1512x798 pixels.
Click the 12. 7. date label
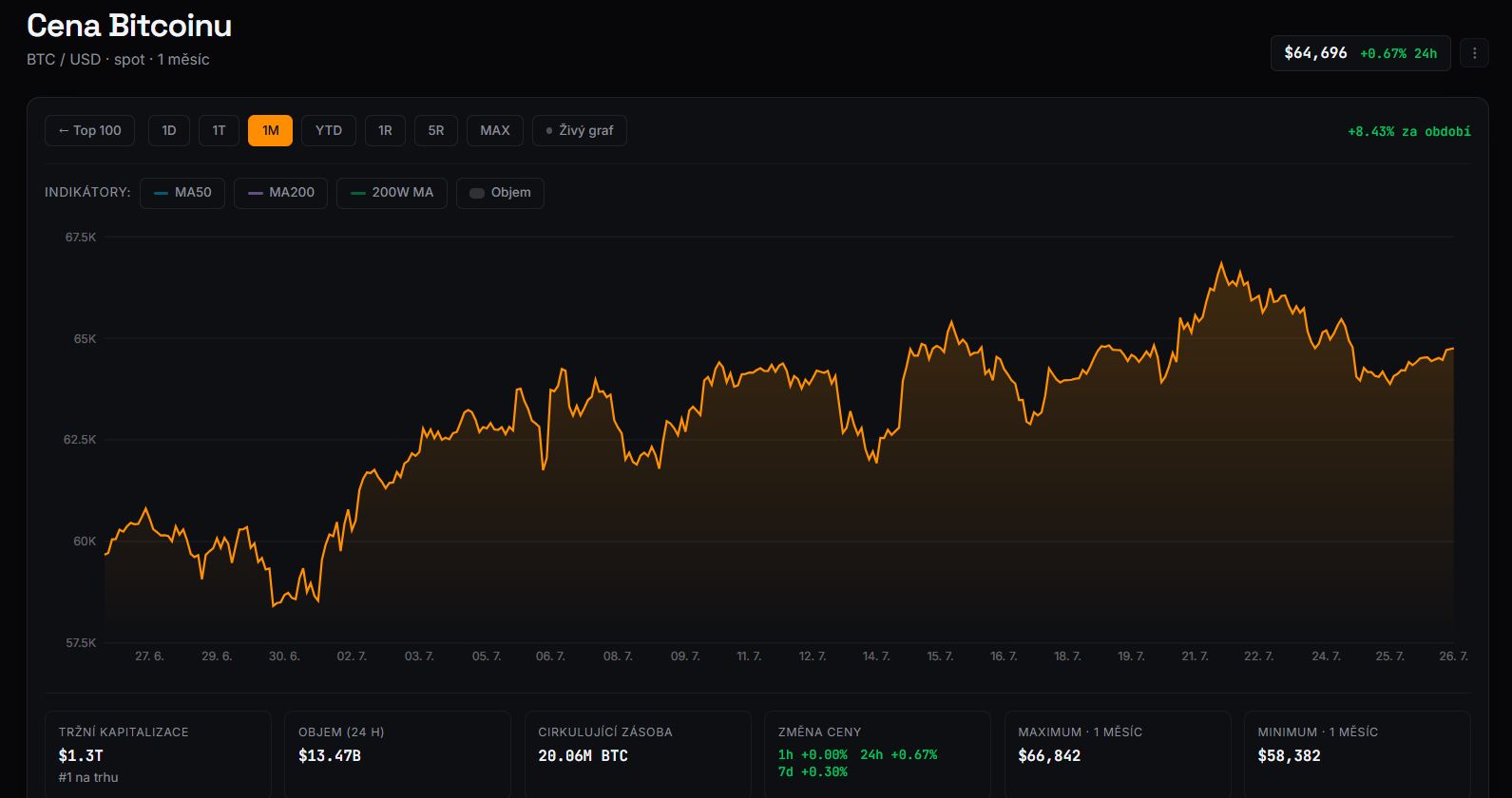813,656
